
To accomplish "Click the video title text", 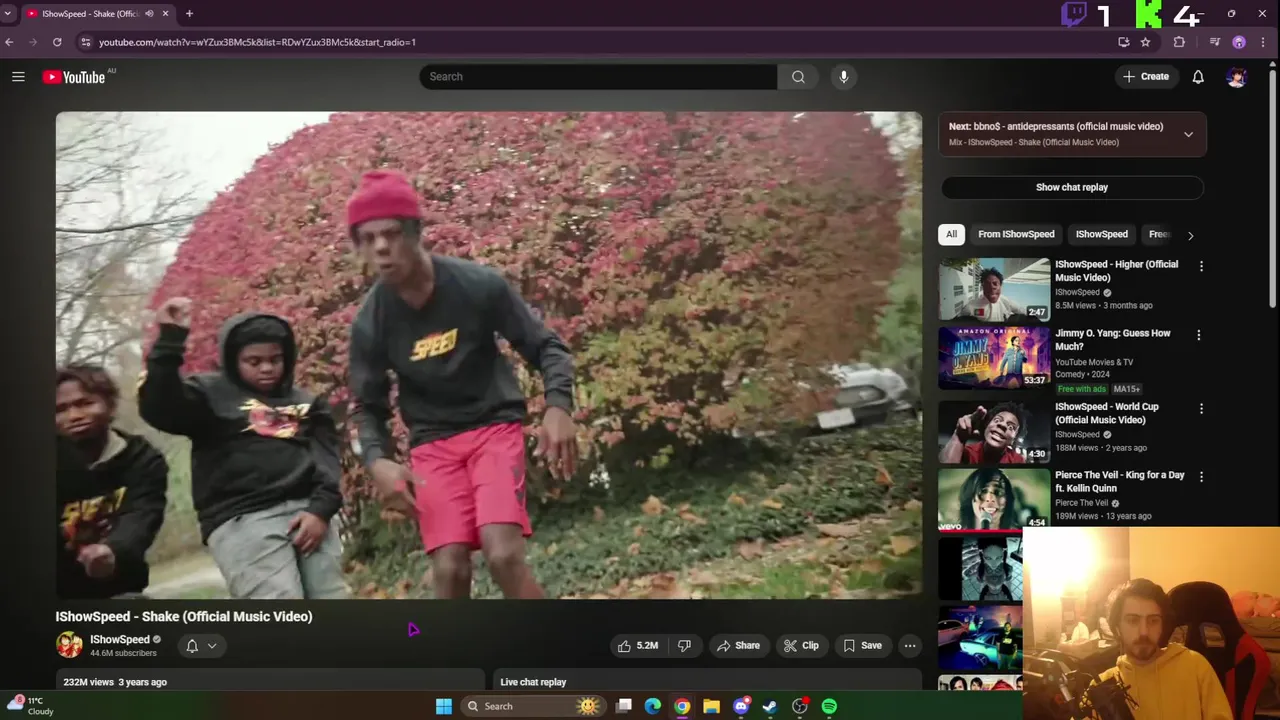I will (184, 616).
